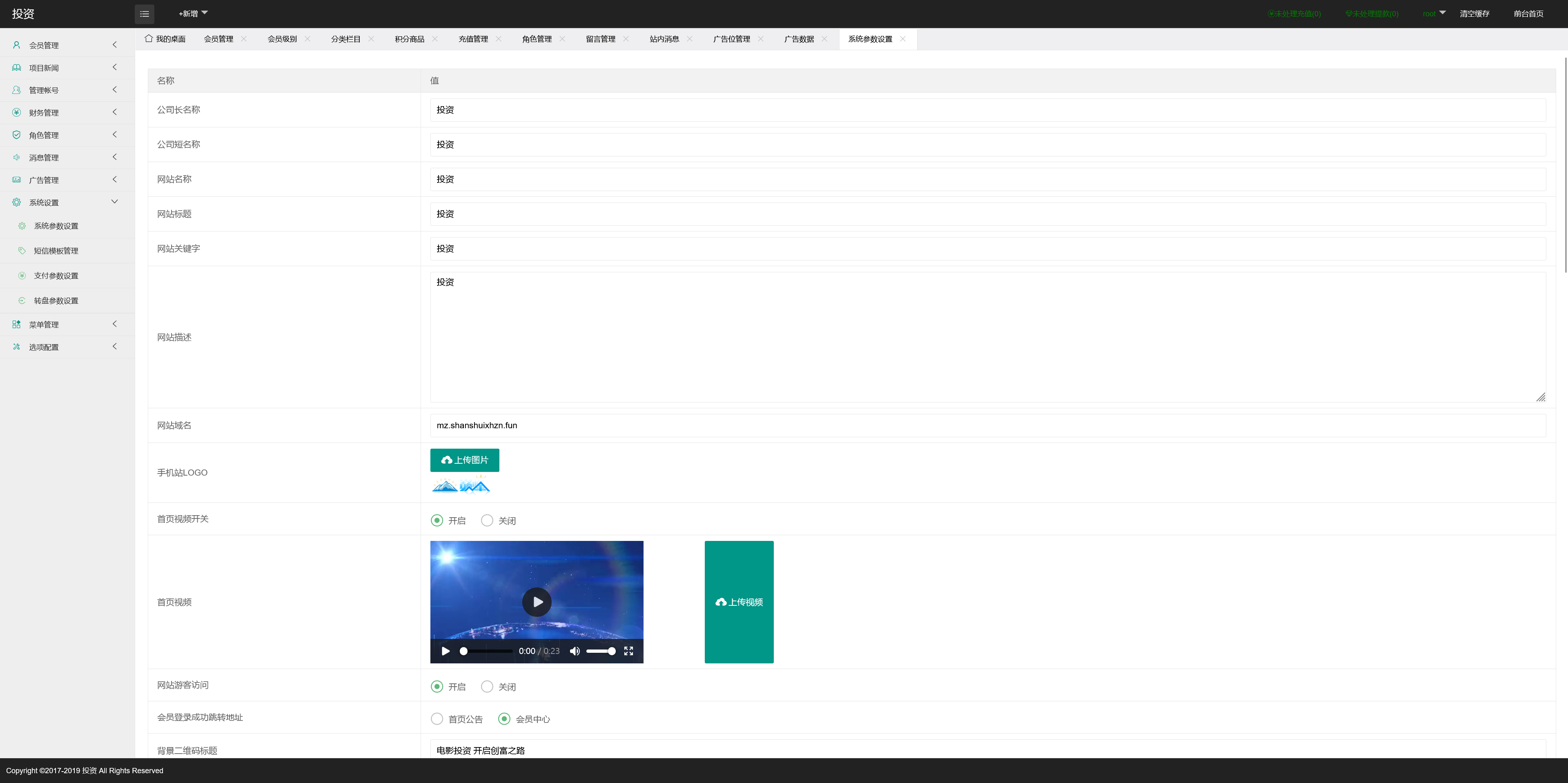The width and height of the screenshot is (1568, 783).
Task: Click the 角色管理 shield icon in sidebar
Action: pyautogui.click(x=16, y=135)
